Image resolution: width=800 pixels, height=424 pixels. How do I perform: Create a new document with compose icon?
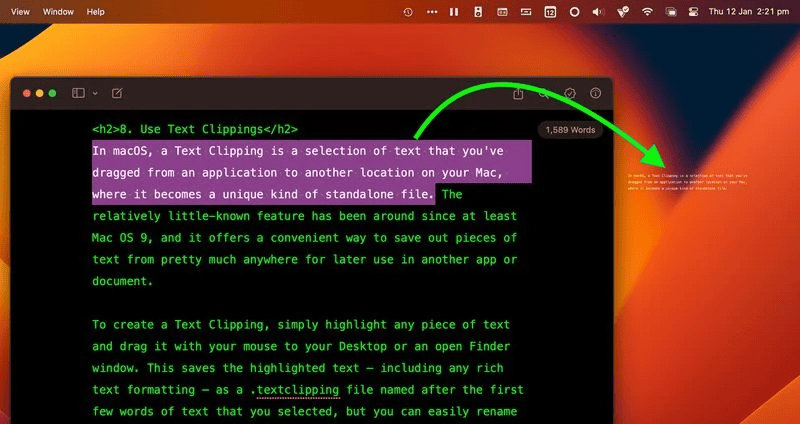(x=118, y=93)
